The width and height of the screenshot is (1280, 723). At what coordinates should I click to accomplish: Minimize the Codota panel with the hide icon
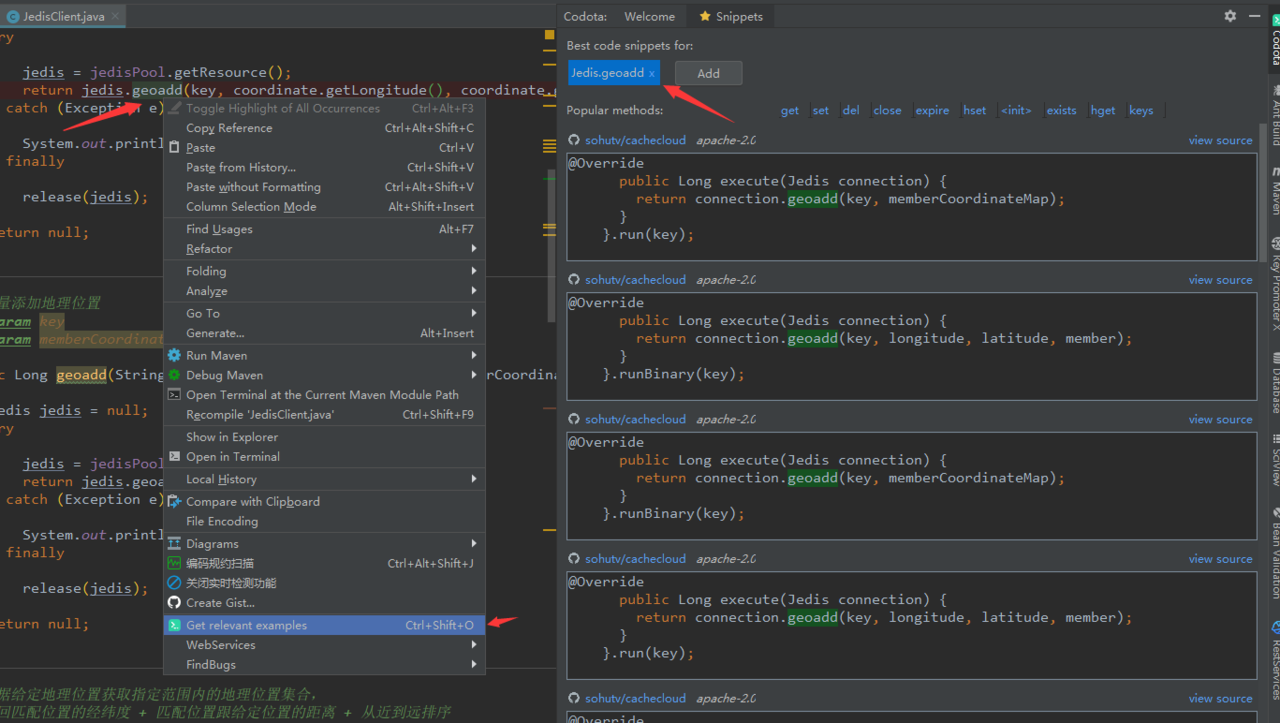[1253, 16]
